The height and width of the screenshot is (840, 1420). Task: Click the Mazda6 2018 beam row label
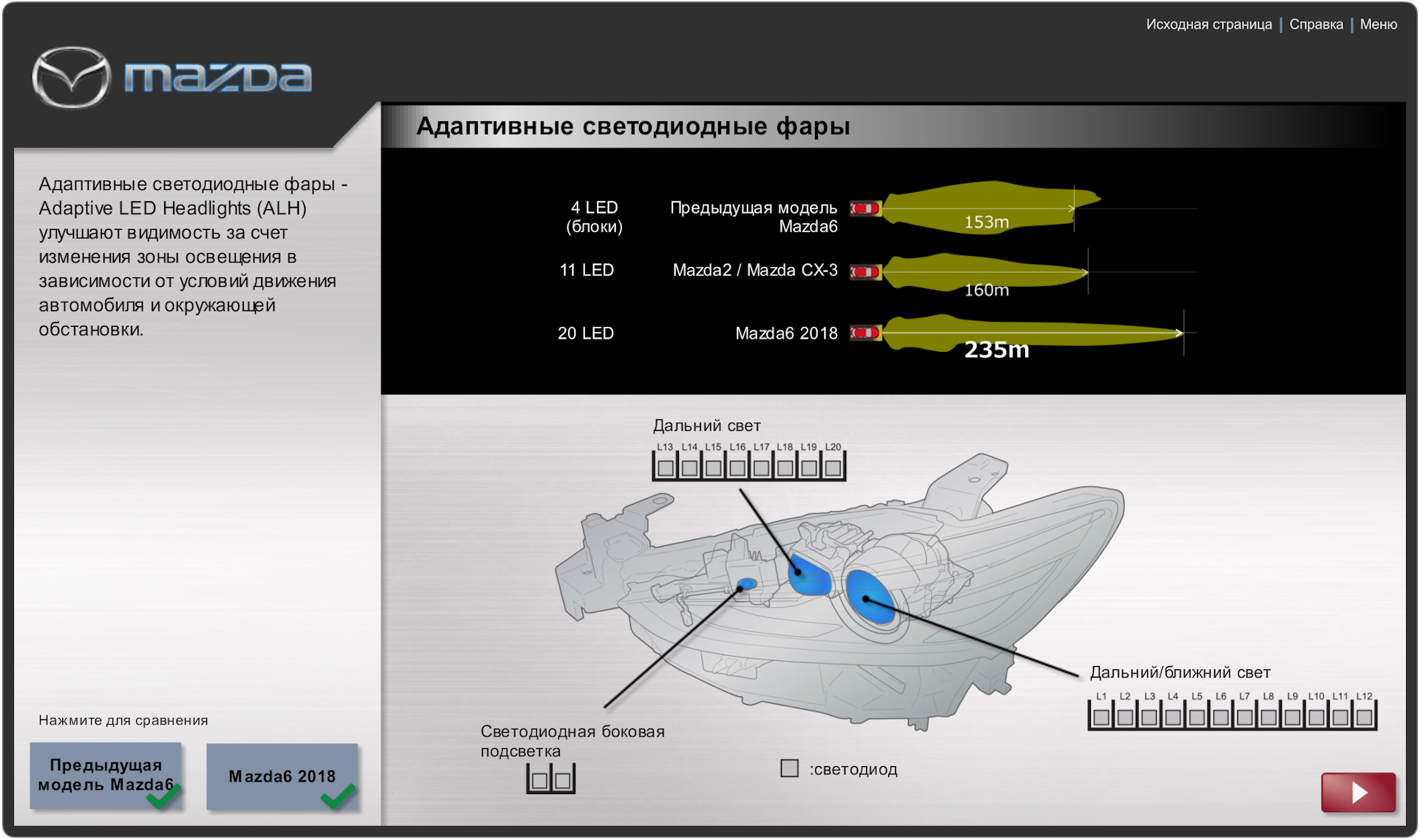click(x=786, y=333)
